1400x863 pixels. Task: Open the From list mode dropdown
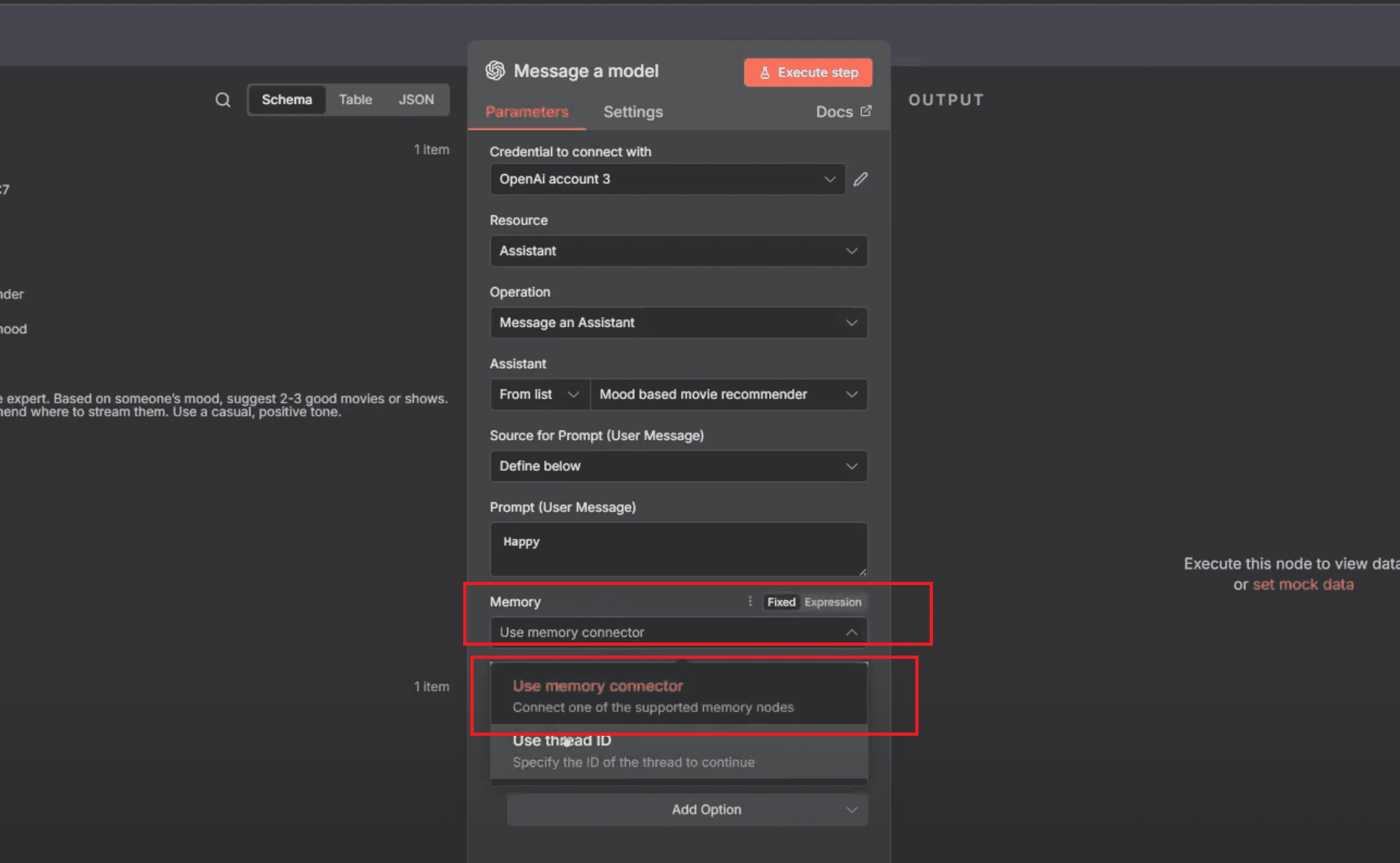coord(539,394)
